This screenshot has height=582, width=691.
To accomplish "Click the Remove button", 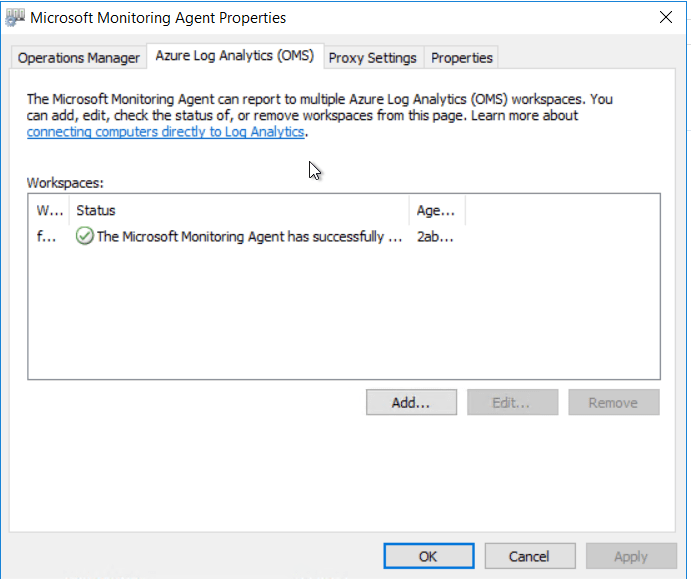I will 613,403.
